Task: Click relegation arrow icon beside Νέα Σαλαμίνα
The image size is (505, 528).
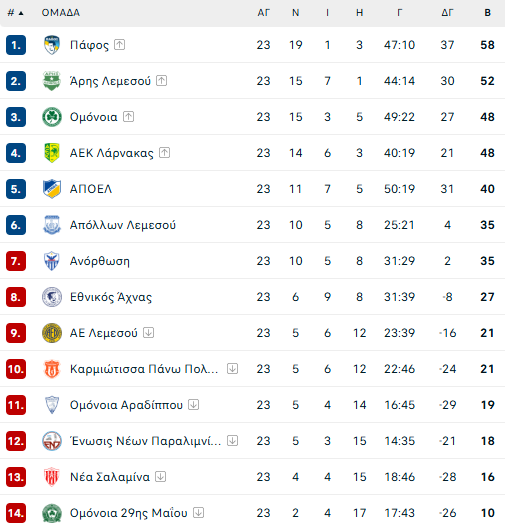Action: coord(161,477)
